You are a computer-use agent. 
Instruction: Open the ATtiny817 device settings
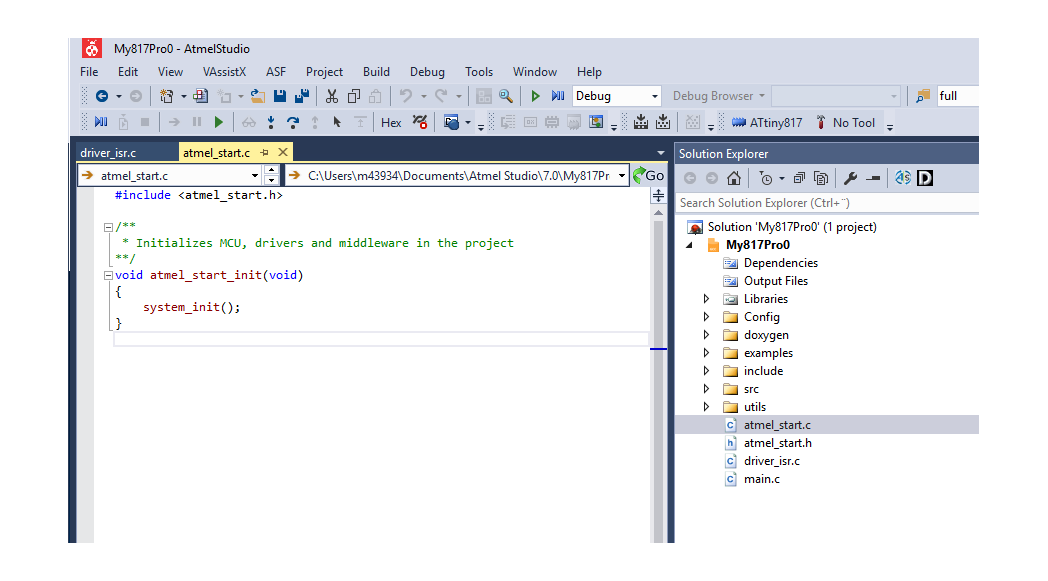(766, 123)
